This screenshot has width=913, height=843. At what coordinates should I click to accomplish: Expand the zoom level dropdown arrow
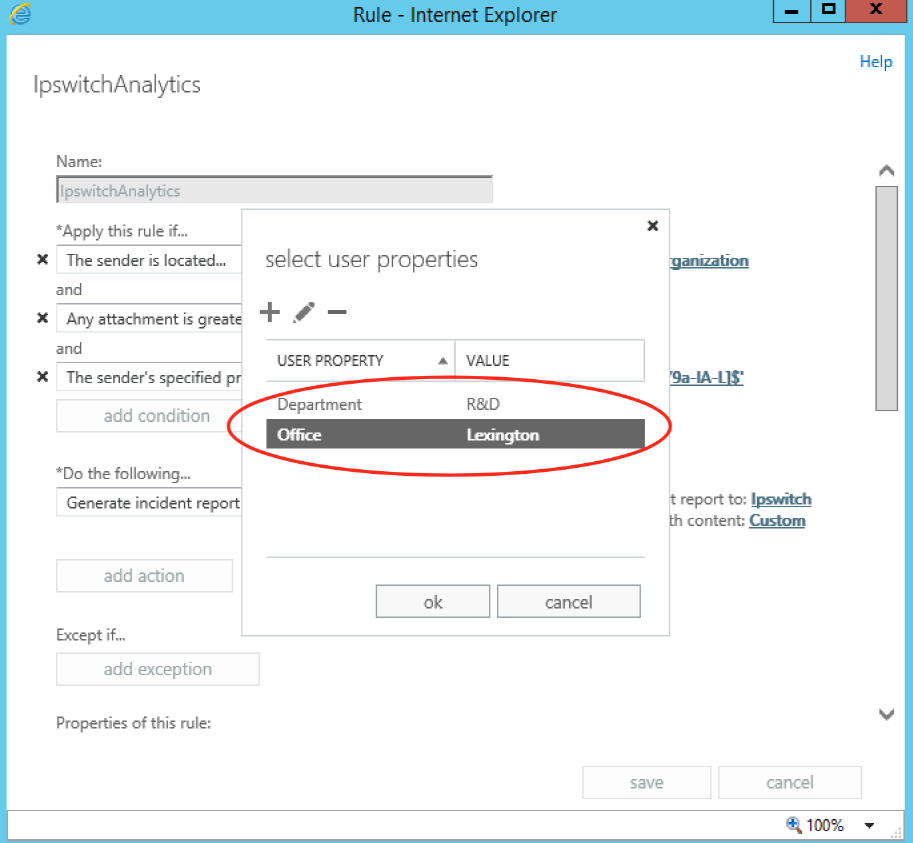pos(869,825)
